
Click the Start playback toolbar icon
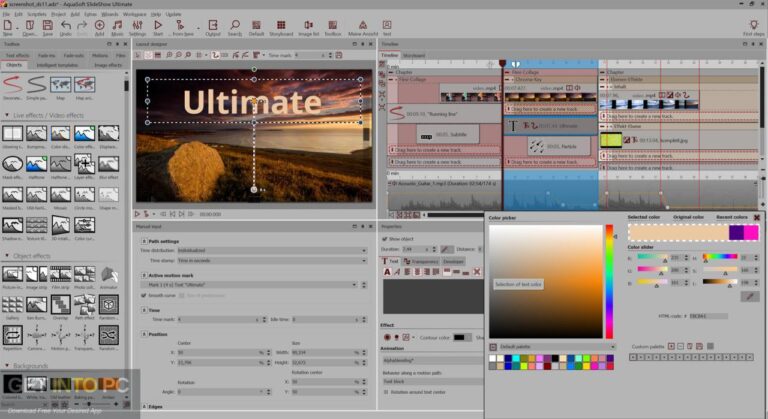[x=158, y=25]
